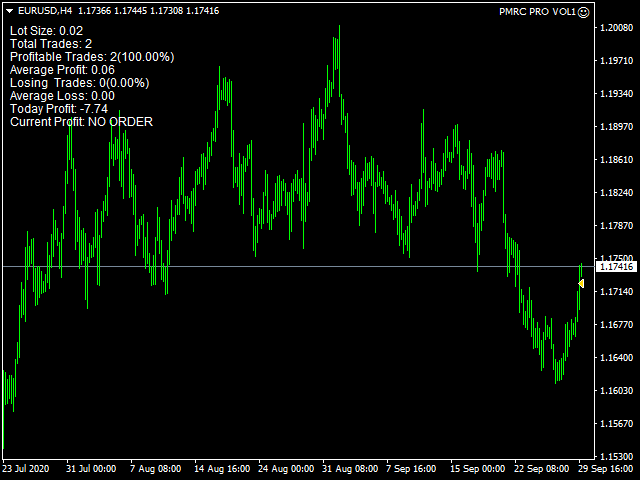Click the 1.19710 price scale label

tap(616, 61)
